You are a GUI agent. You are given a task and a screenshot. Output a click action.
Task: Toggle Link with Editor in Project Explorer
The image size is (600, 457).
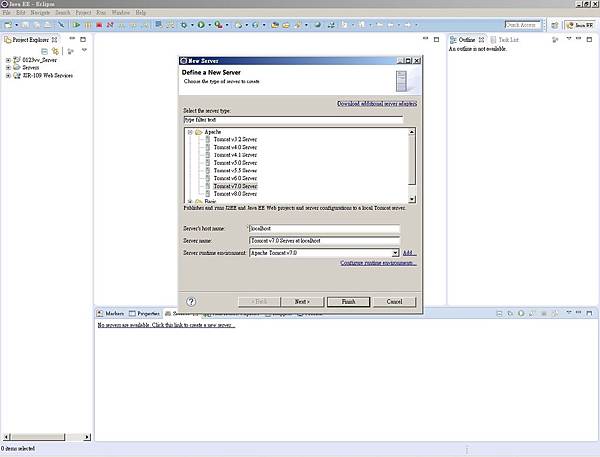coord(55,51)
